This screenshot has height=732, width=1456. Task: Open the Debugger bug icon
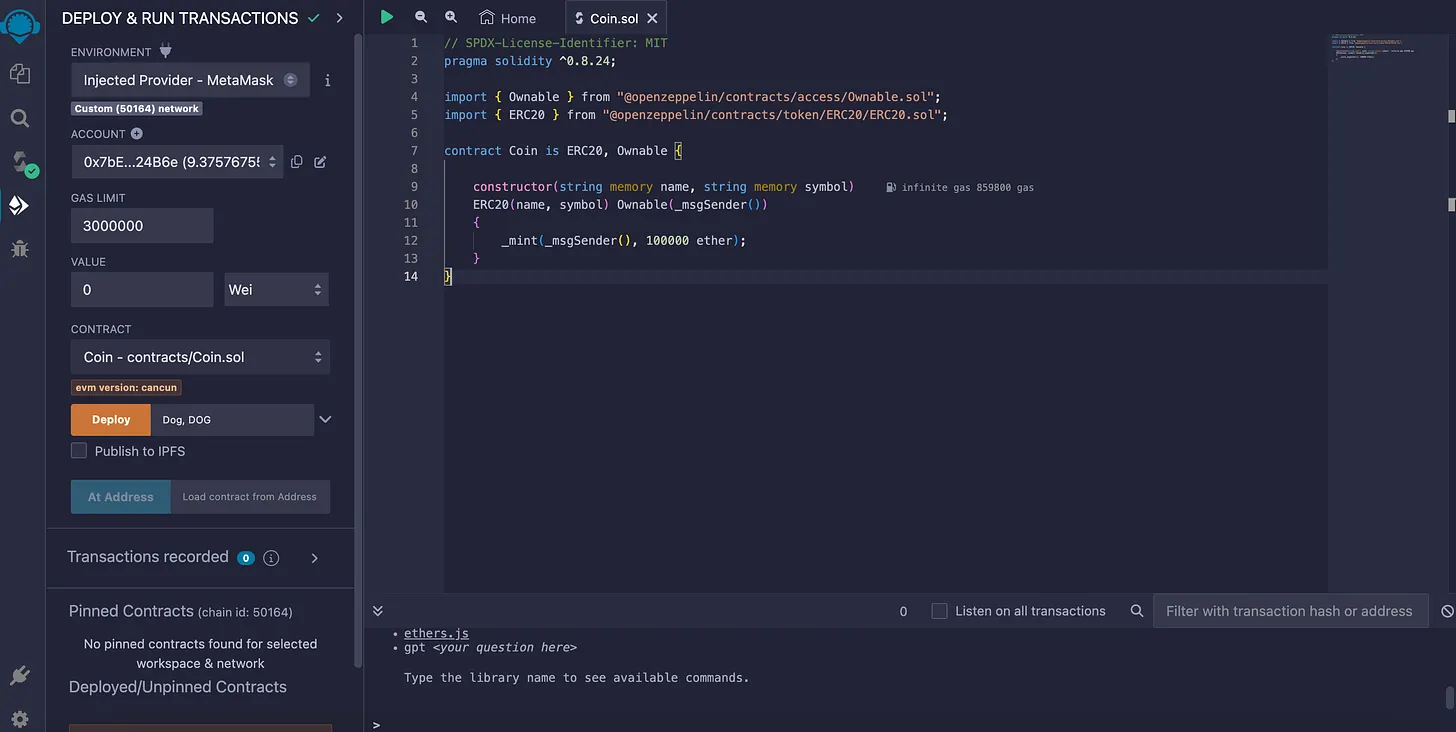pos(20,249)
